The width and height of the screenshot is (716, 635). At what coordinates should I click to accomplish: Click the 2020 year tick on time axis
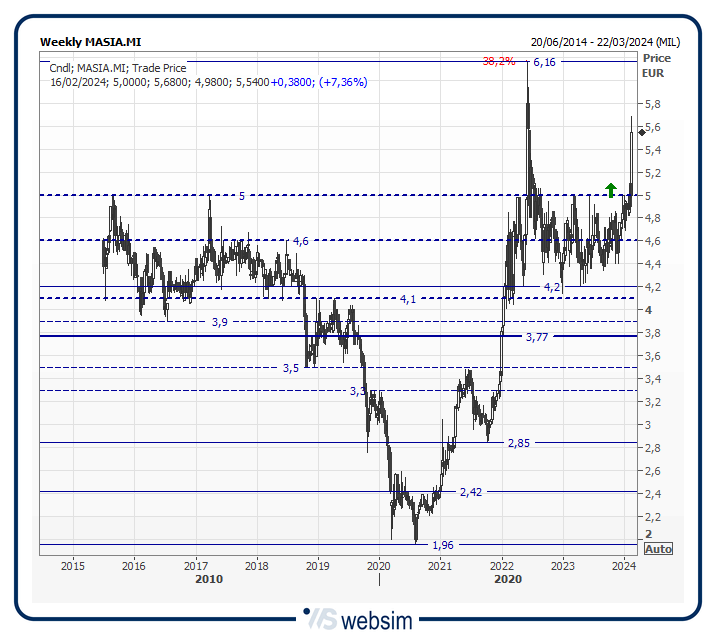(x=379, y=565)
